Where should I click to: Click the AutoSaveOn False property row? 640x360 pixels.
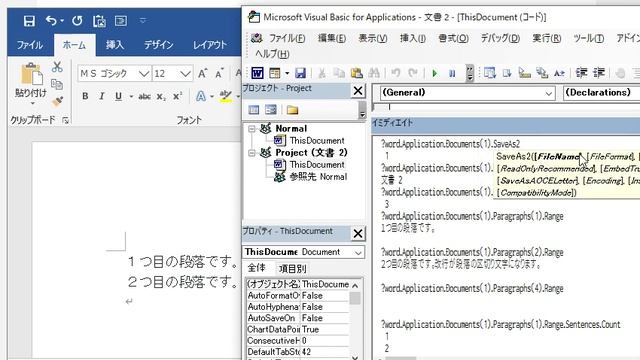pos(298,318)
